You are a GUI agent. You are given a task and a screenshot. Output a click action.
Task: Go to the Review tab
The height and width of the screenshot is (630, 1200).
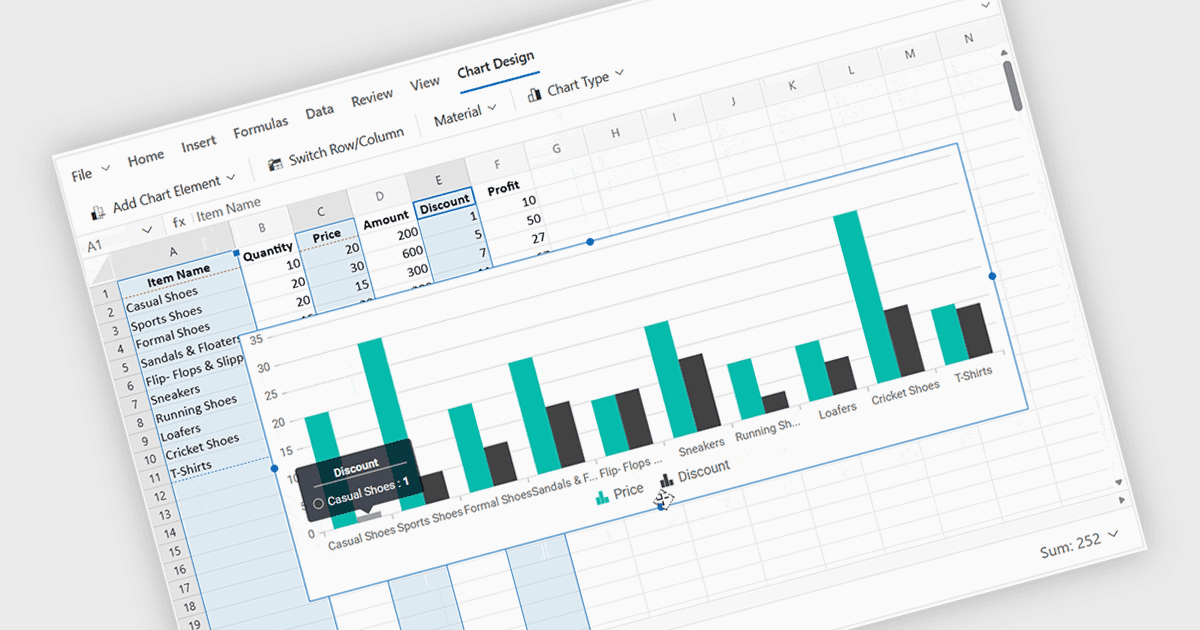coord(372,98)
